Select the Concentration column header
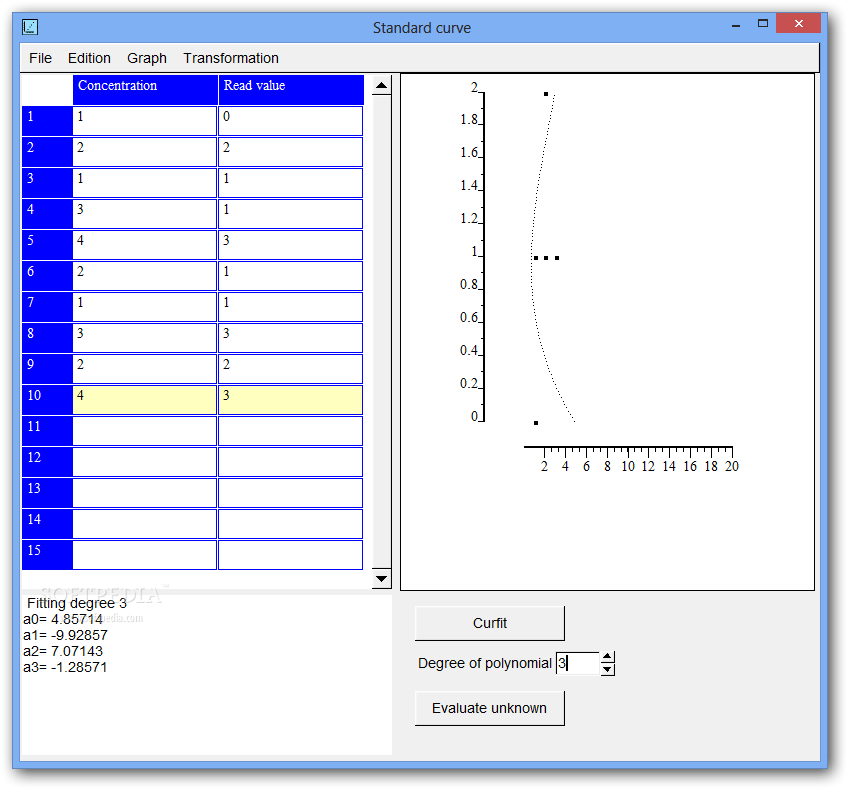The height and width of the screenshot is (789, 848). [x=145, y=90]
